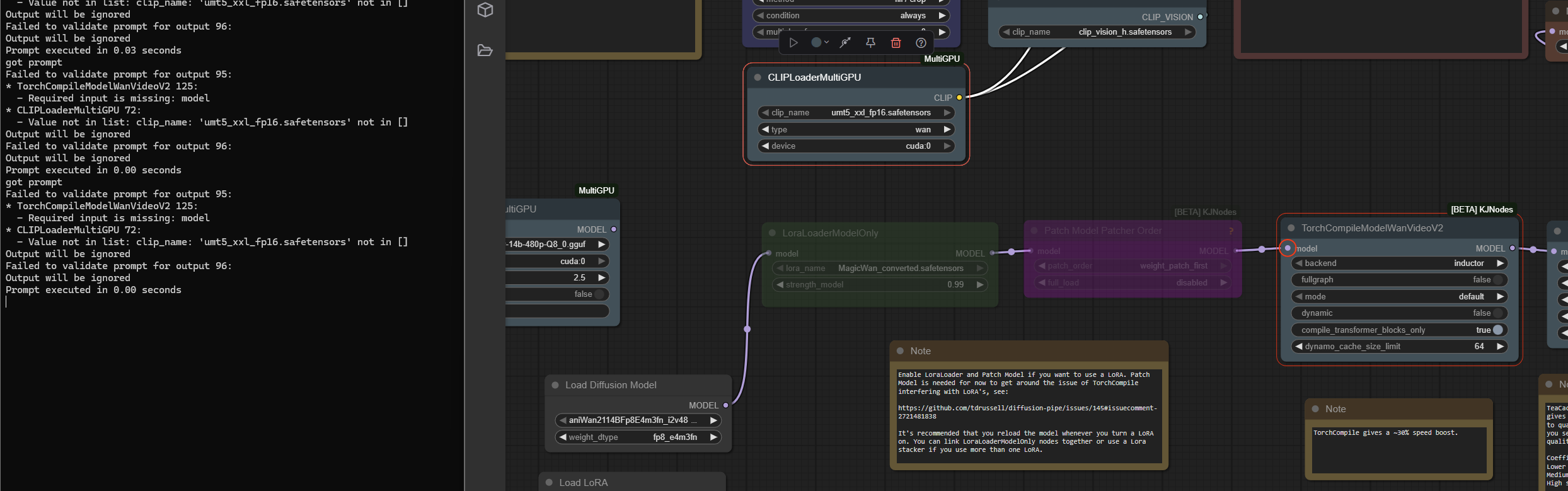The height and width of the screenshot is (491, 1568).
Task: Click CLIPLoaderMultiGPU node title
Action: 814,78
